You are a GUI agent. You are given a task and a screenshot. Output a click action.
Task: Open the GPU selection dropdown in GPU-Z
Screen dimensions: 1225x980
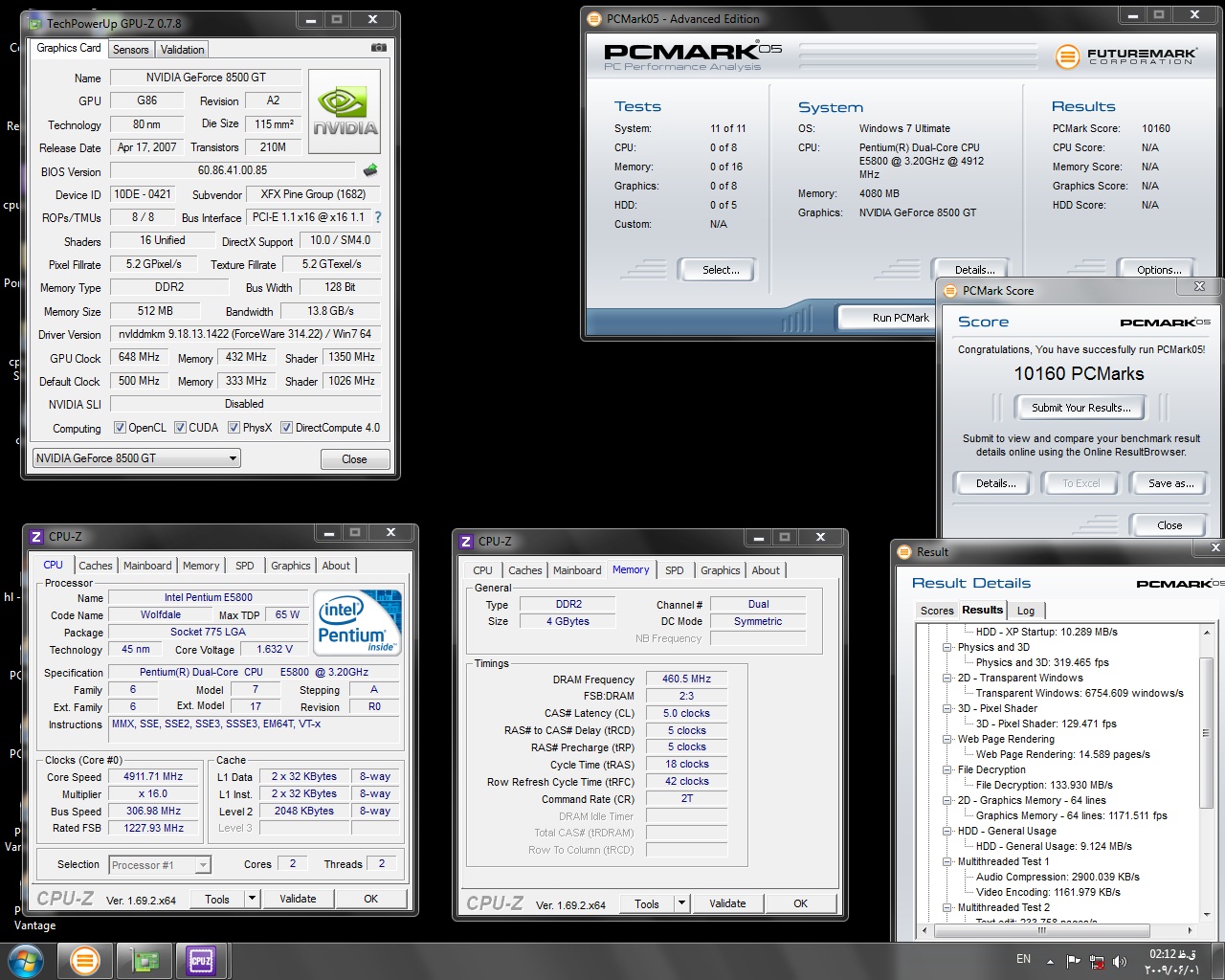click(137, 458)
